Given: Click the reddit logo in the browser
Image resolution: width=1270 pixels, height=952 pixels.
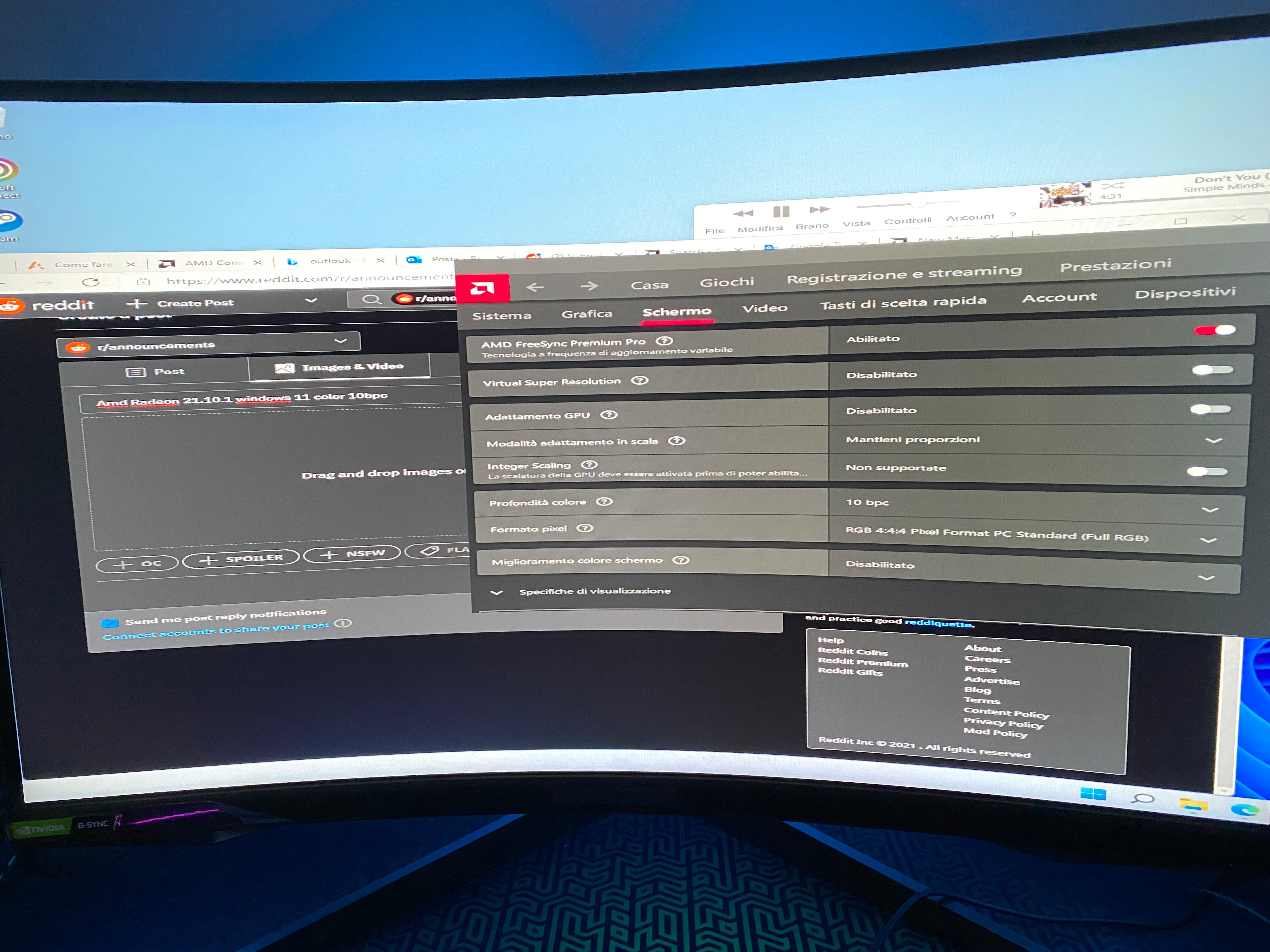Looking at the screenshot, I should click(47, 305).
